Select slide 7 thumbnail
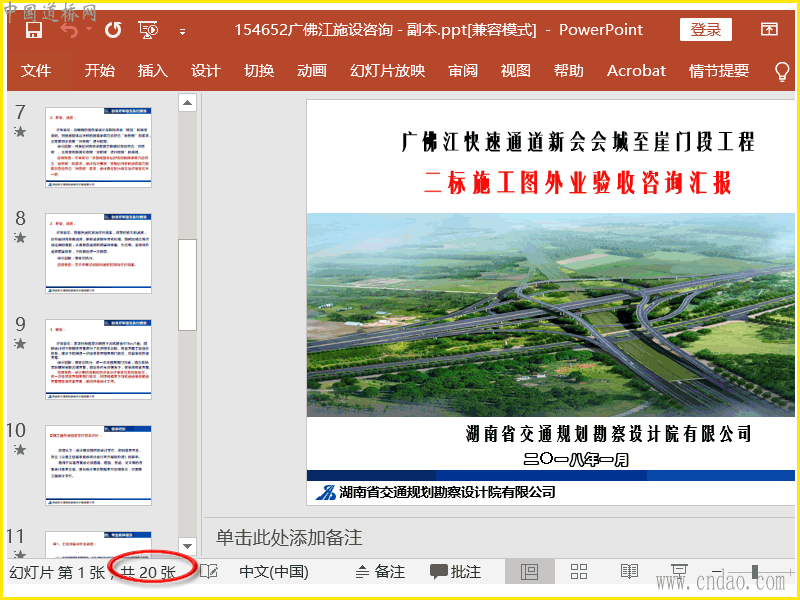The height and width of the screenshot is (600, 800). (x=98, y=147)
